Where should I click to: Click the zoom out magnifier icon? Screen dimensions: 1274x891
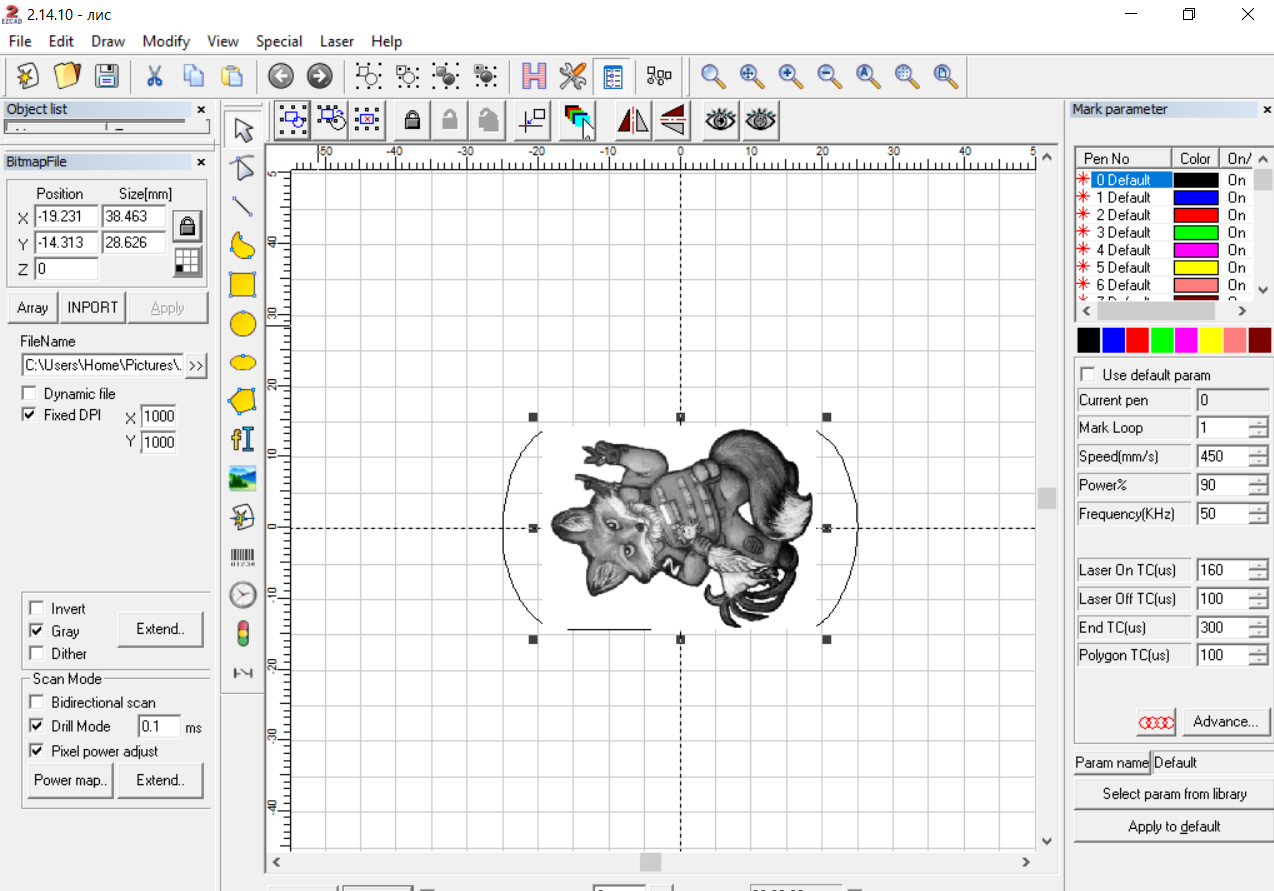pos(829,76)
